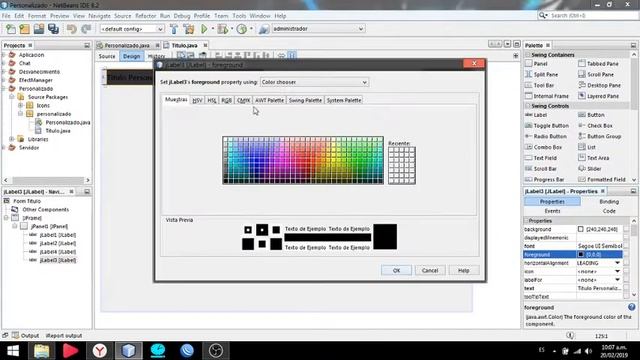The height and width of the screenshot is (360, 640).
Task: Open the administrador dropdown in toolbar
Action: (318, 29)
